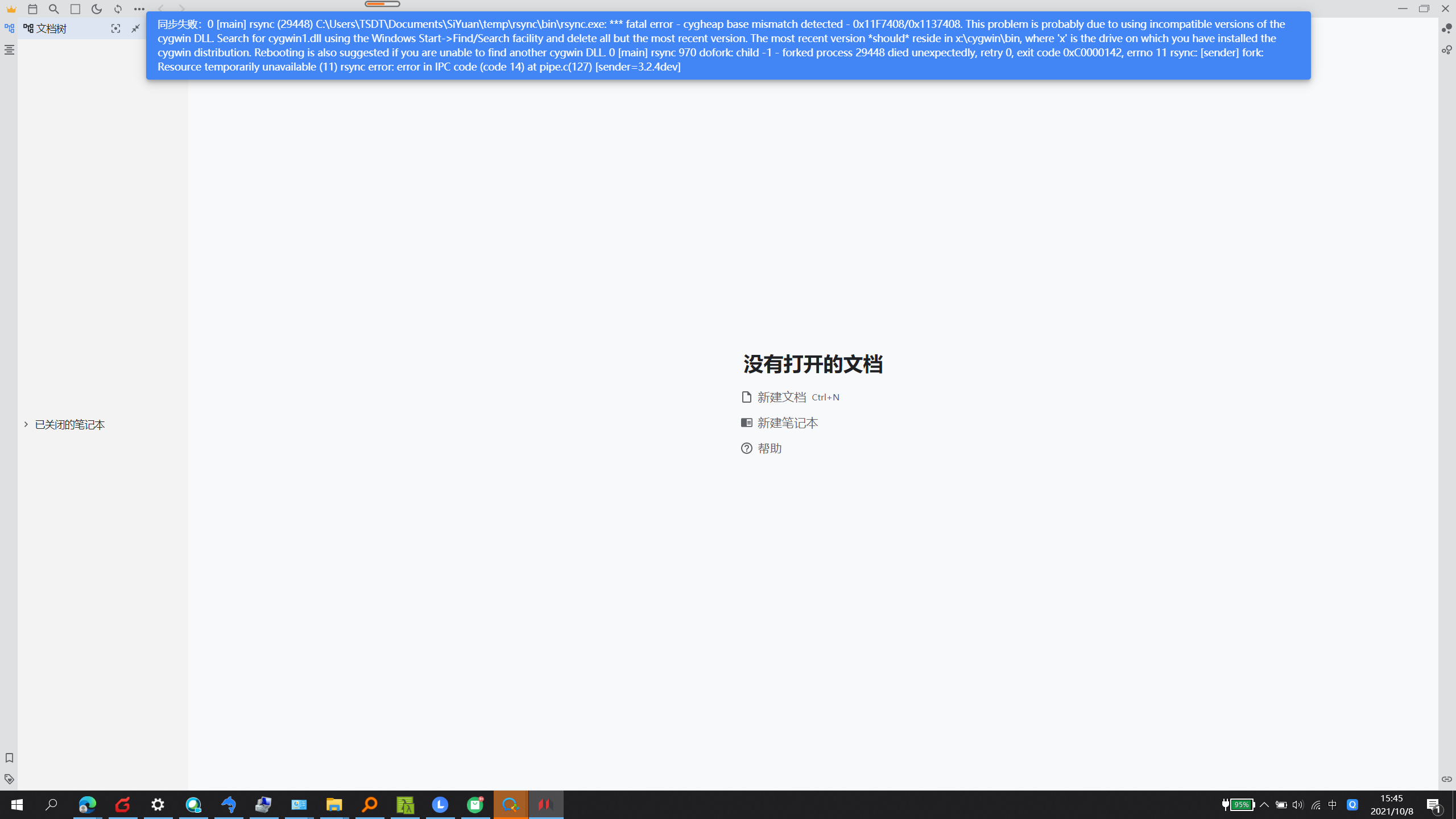Open the bookmark panel icon
1456x819 pixels.
[9, 758]
